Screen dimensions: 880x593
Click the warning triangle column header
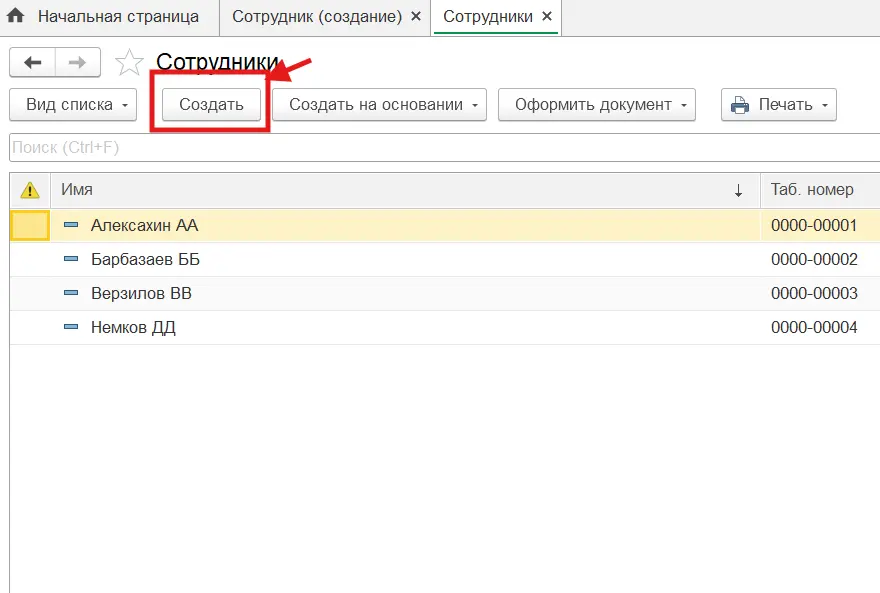(30, 190)
